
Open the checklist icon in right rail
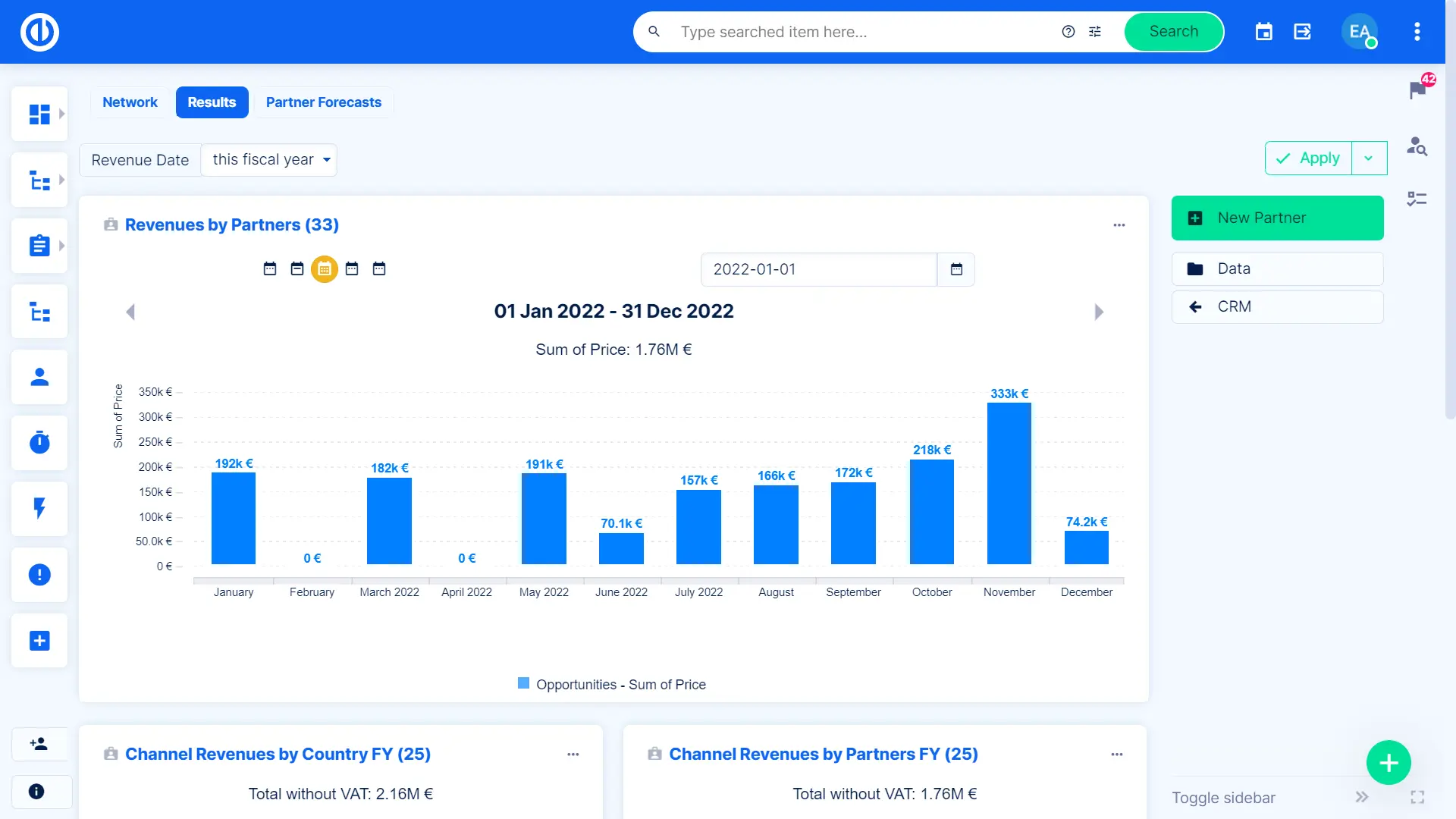point(1417,199)
